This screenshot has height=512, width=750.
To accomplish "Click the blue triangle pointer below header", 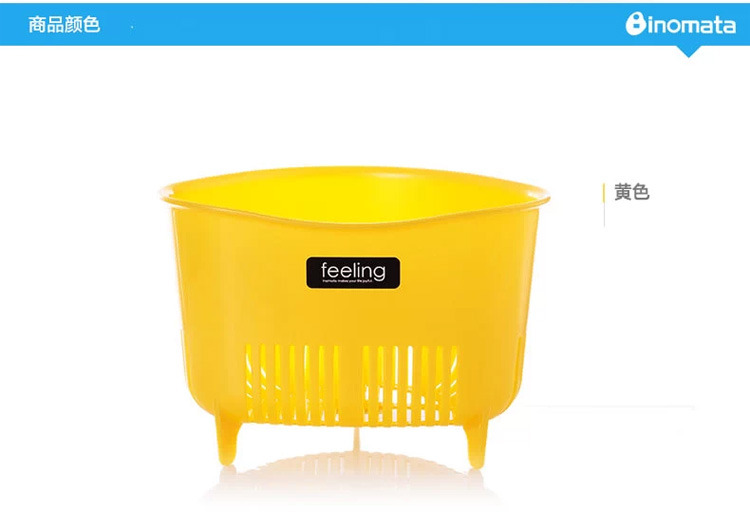I will pos(688,51).
